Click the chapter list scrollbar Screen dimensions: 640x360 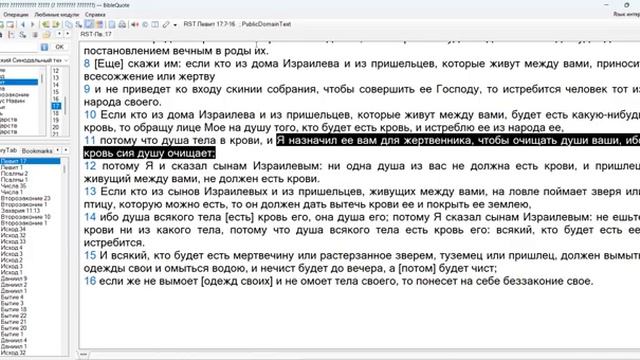pyautogui.click(x=65, y=105)
